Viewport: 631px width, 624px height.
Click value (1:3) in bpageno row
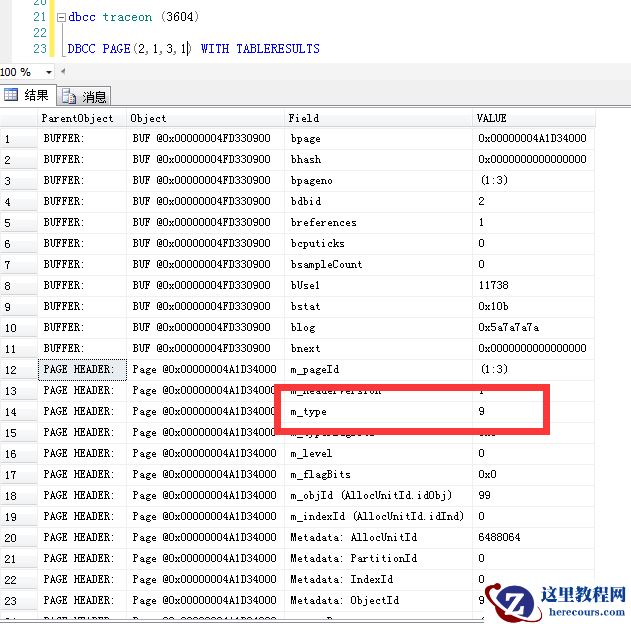[x=533, y=181]
